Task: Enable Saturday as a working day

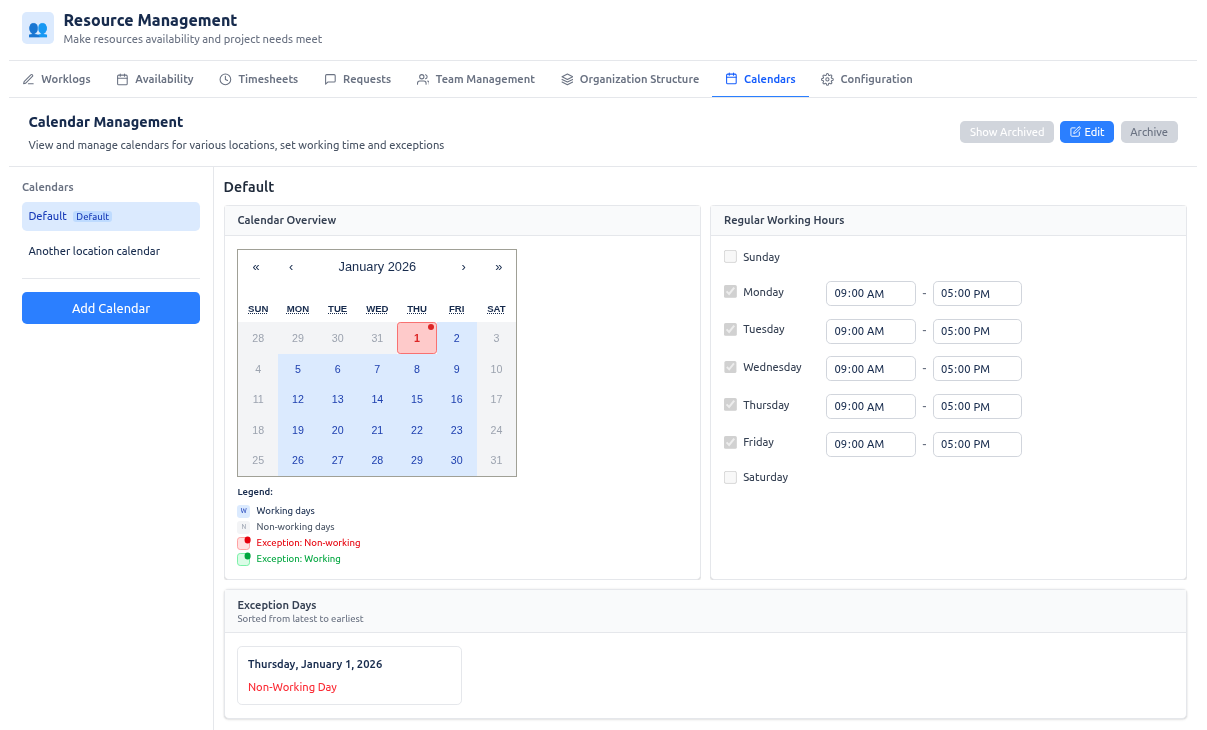Action: pos(730,477)
